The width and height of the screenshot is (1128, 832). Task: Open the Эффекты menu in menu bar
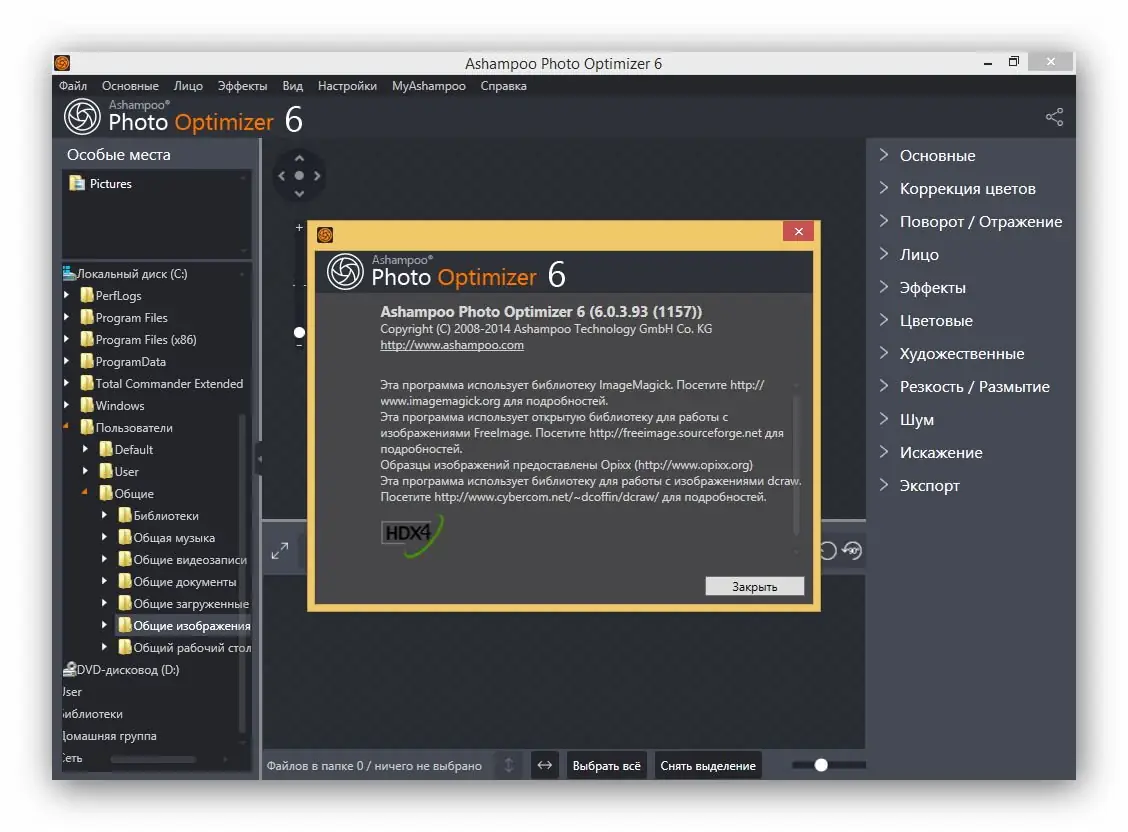tap(242, 86)
